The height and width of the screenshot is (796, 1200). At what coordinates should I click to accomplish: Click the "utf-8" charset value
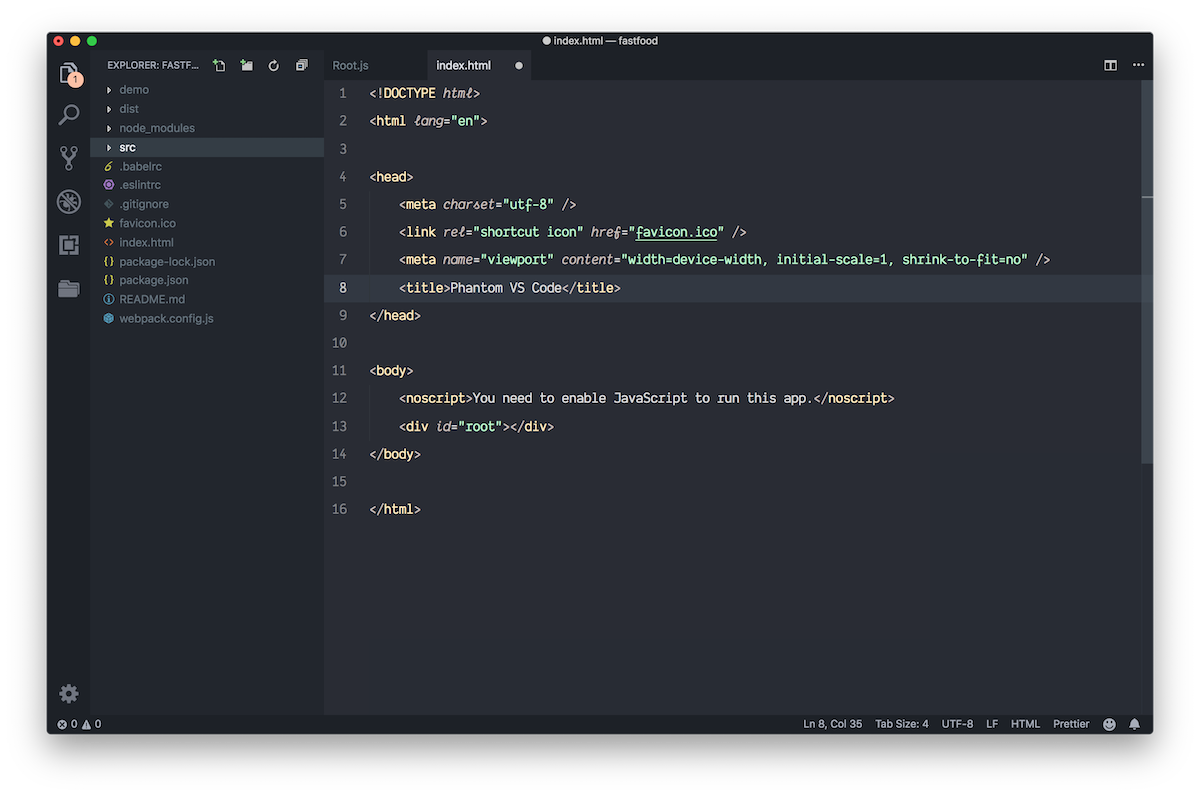click(528, 204)
